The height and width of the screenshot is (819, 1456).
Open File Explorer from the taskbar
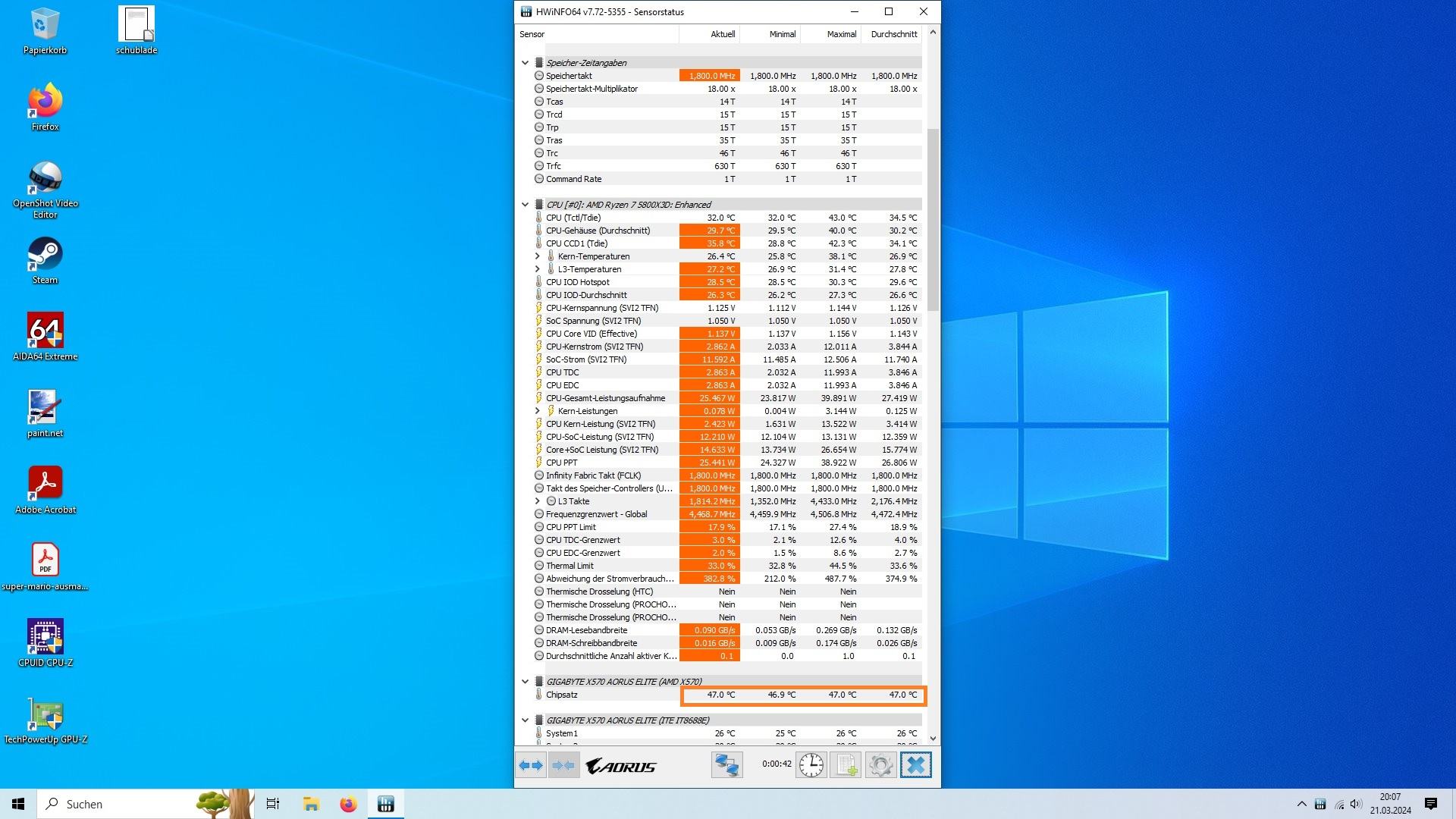(311, 804)
